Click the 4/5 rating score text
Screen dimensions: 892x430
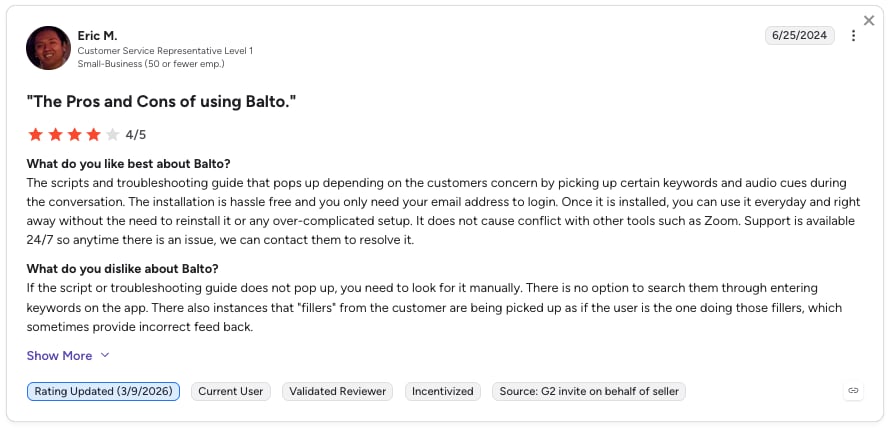point(136,135)
